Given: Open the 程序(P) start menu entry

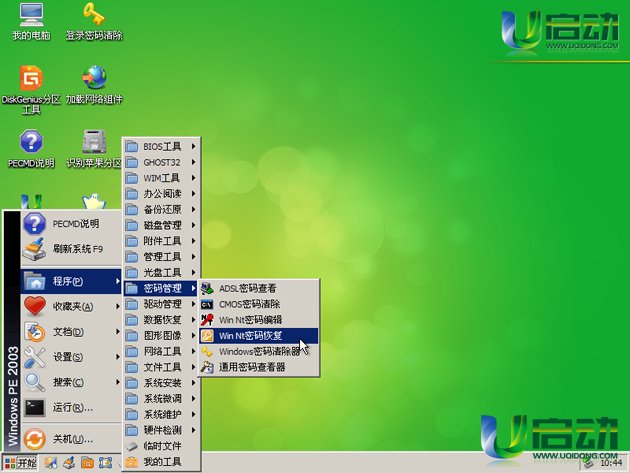Looking at the screenshot, I should click(71, 281).
